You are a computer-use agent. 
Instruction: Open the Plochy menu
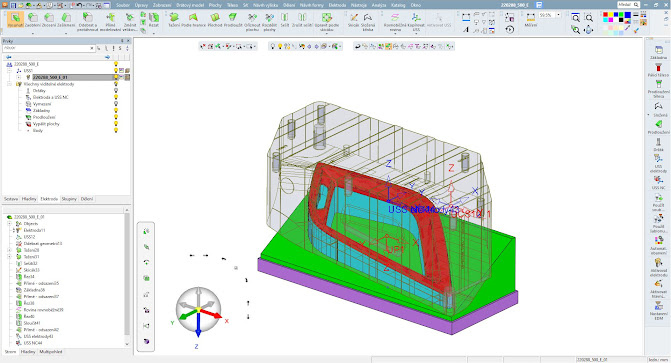pos(215,5)
